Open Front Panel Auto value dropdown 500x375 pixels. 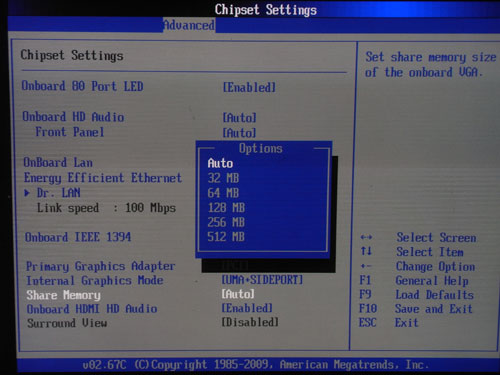click(x=239, y=133)
